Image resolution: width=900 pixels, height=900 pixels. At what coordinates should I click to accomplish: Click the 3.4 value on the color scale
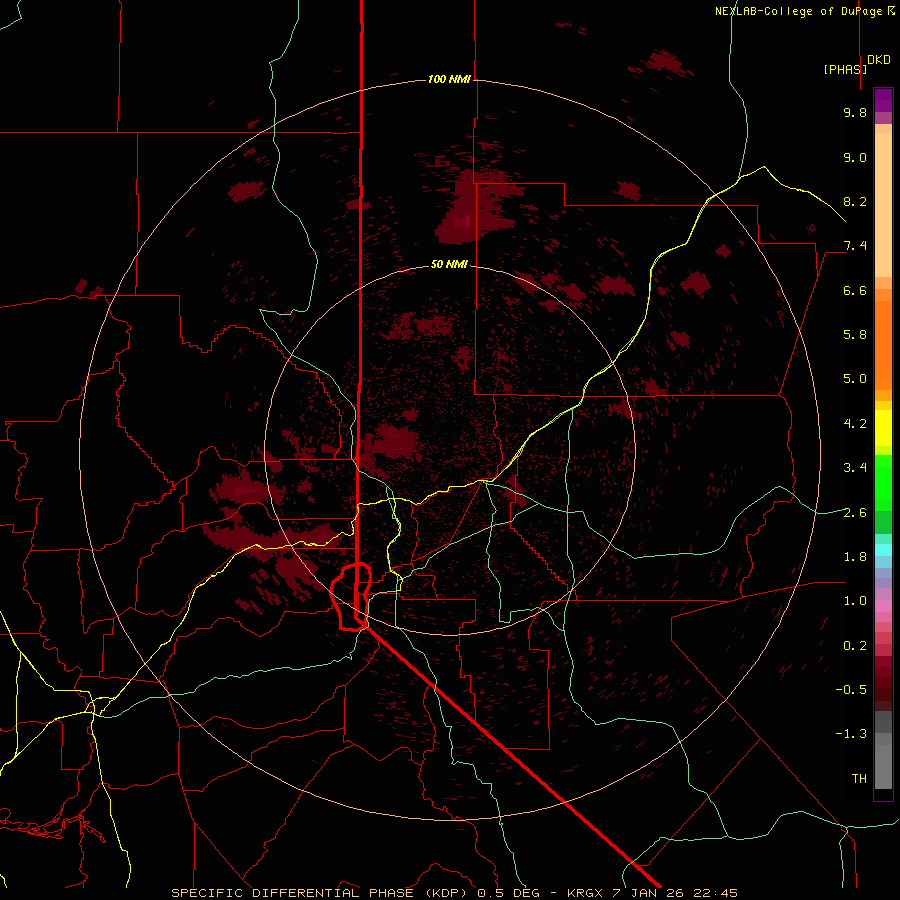click(x=855, y=468)
